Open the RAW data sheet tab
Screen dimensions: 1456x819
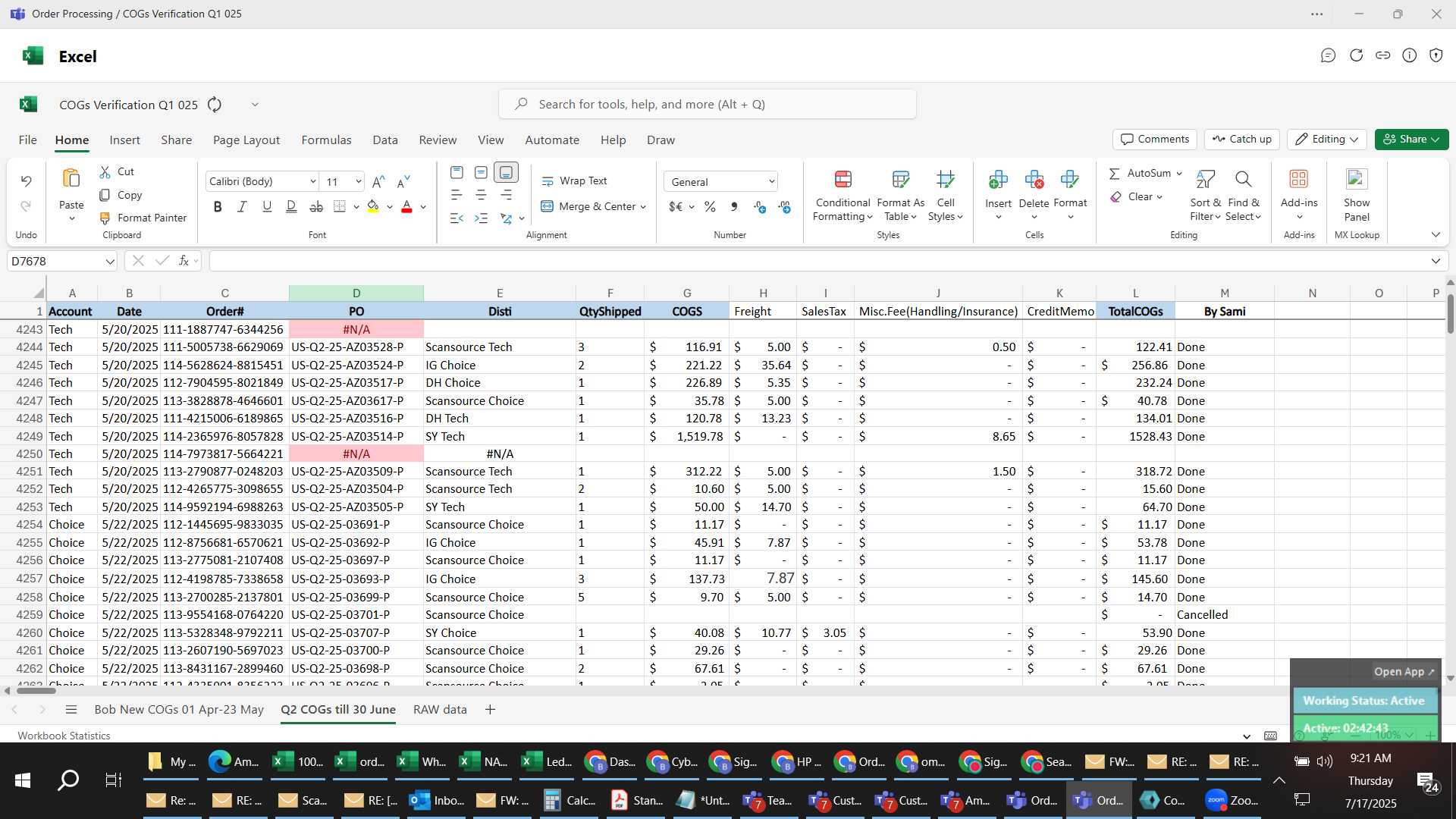[440, 709]
